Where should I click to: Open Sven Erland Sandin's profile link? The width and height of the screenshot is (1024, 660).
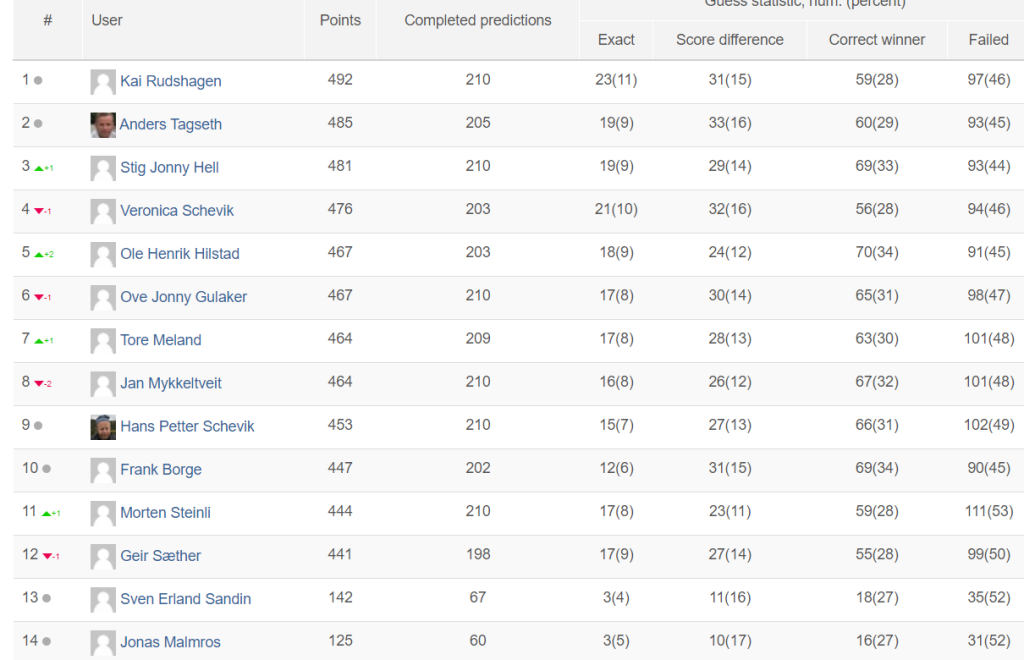tap(185, 599)
